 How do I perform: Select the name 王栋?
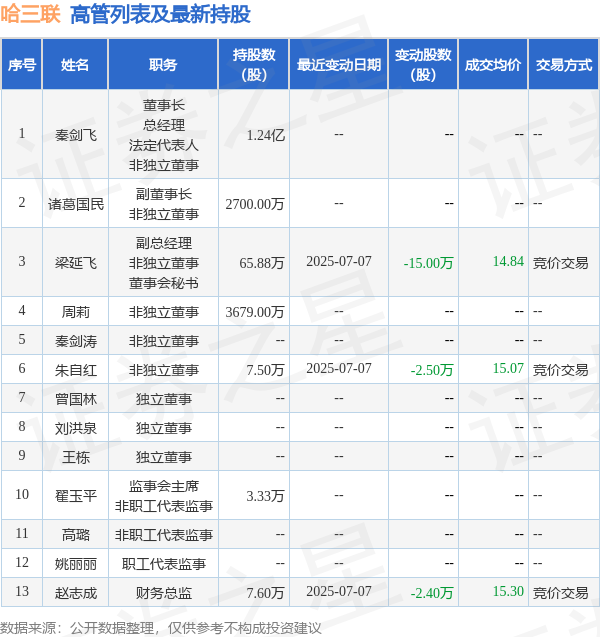click(x=76, y=457)
